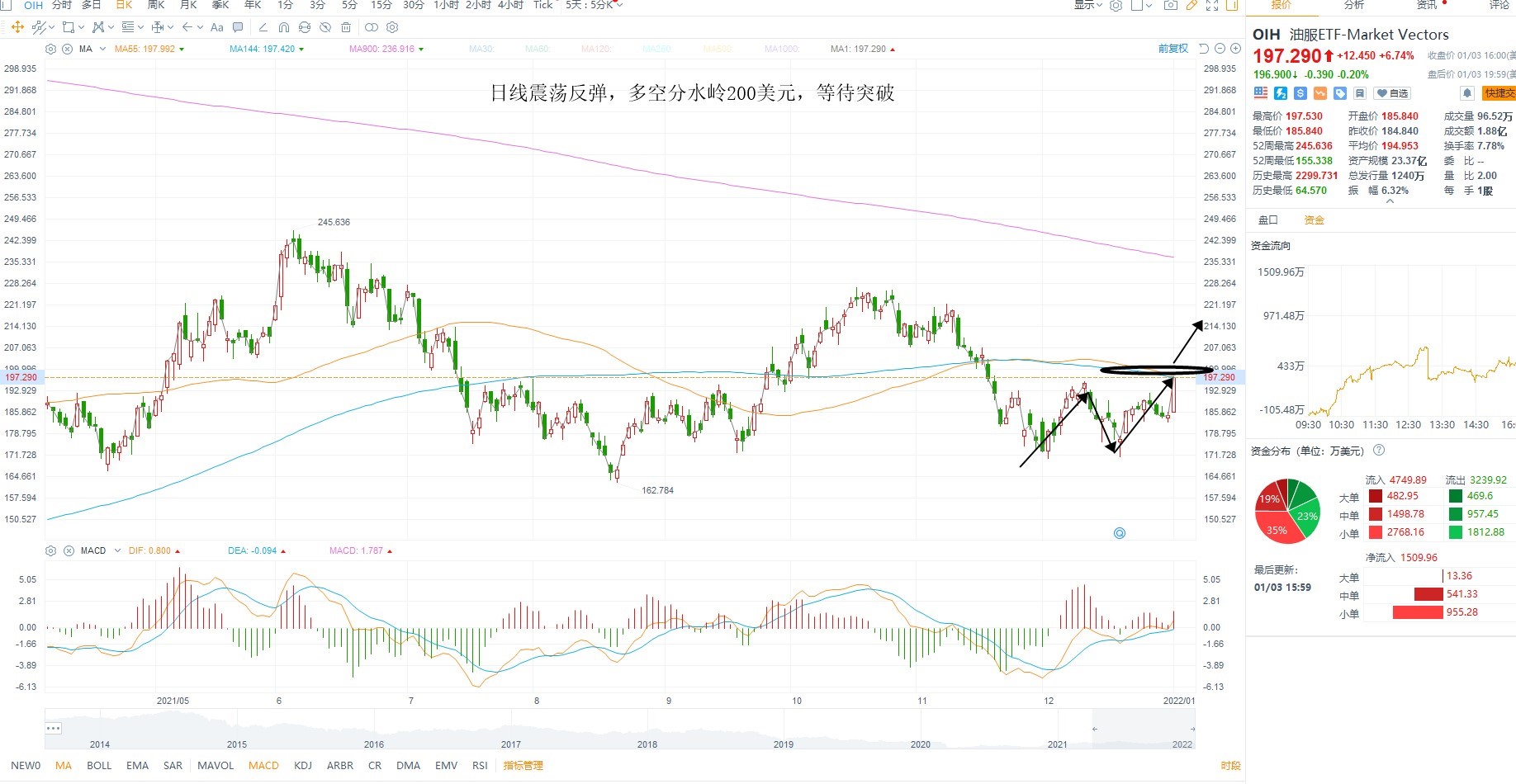This screenshot has width=1516, height=784.
Task: Toggle MA144 line visibility
Action: [266, 49]
